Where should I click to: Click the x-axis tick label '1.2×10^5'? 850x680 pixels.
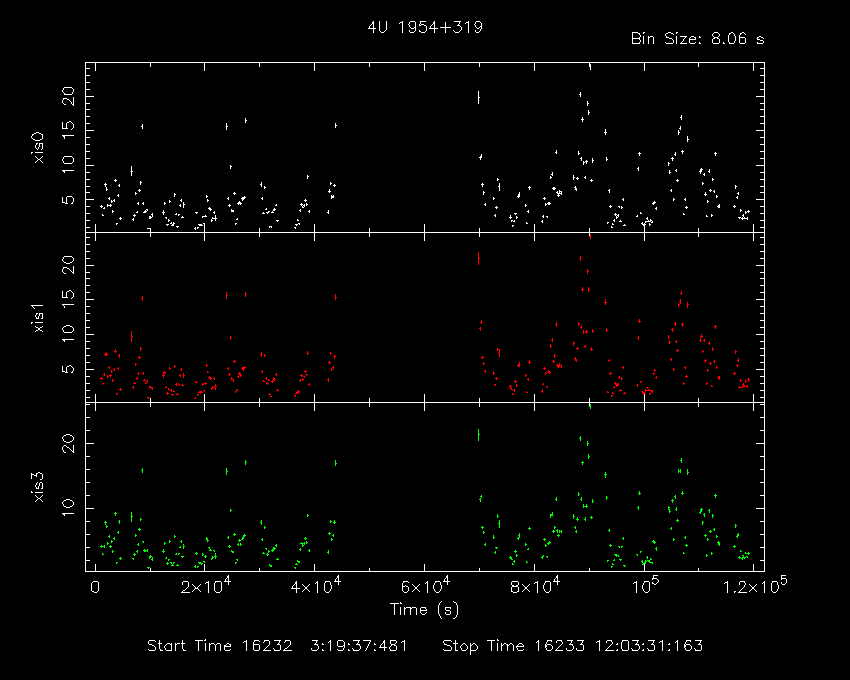click(x=755, y=586)
